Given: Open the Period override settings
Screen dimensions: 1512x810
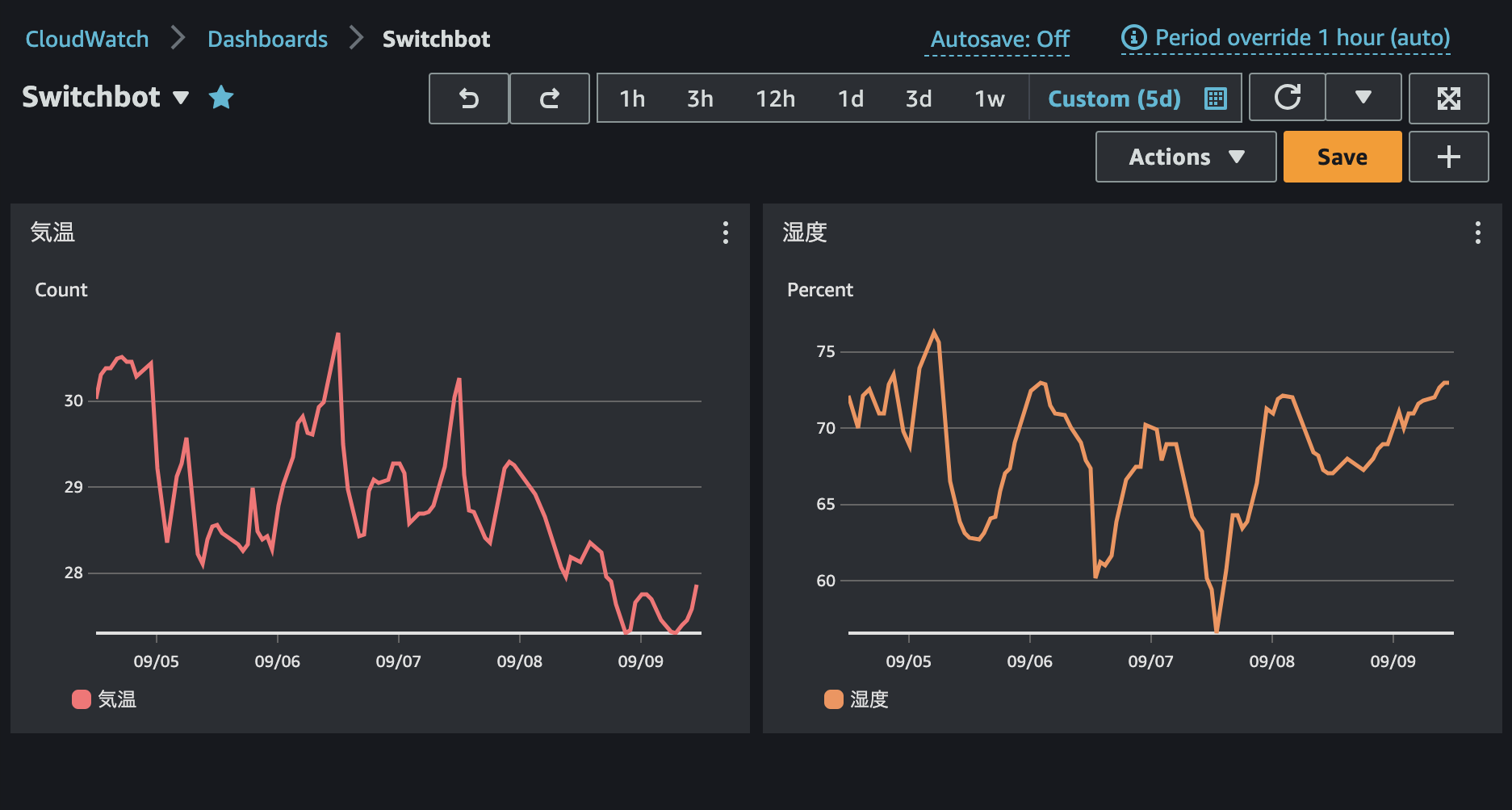Looking at the screenshot, I should [1302, 37].
